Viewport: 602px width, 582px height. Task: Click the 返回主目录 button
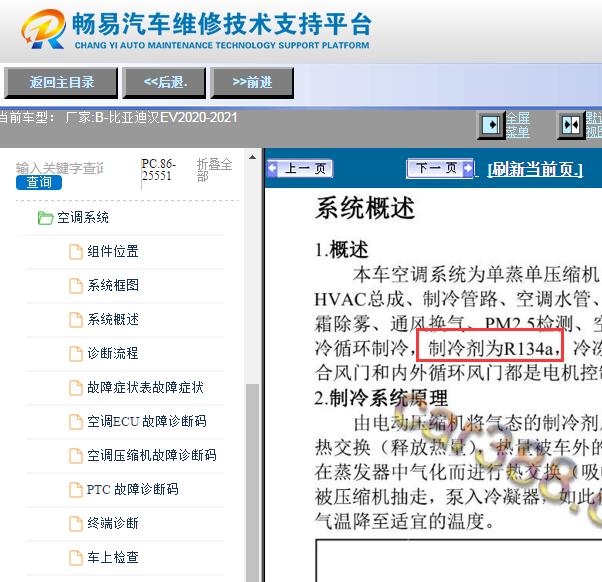click(61, 83)
